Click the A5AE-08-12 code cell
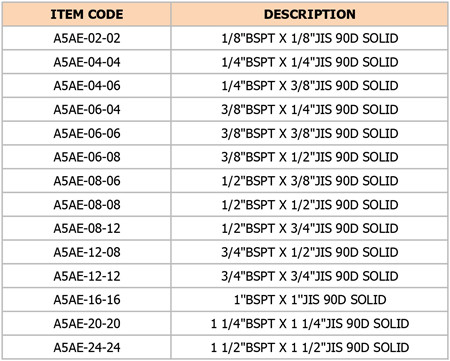This screenshot has height=361, width=450. (87, 228)
